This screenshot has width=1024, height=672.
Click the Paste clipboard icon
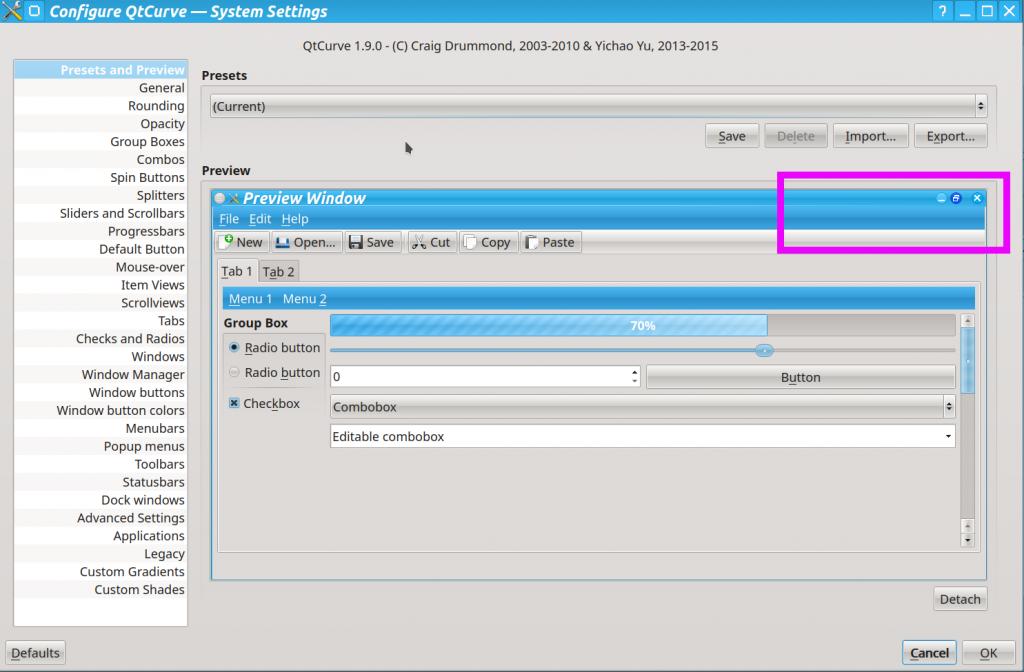pyautogui.click(x=531, y=242)
